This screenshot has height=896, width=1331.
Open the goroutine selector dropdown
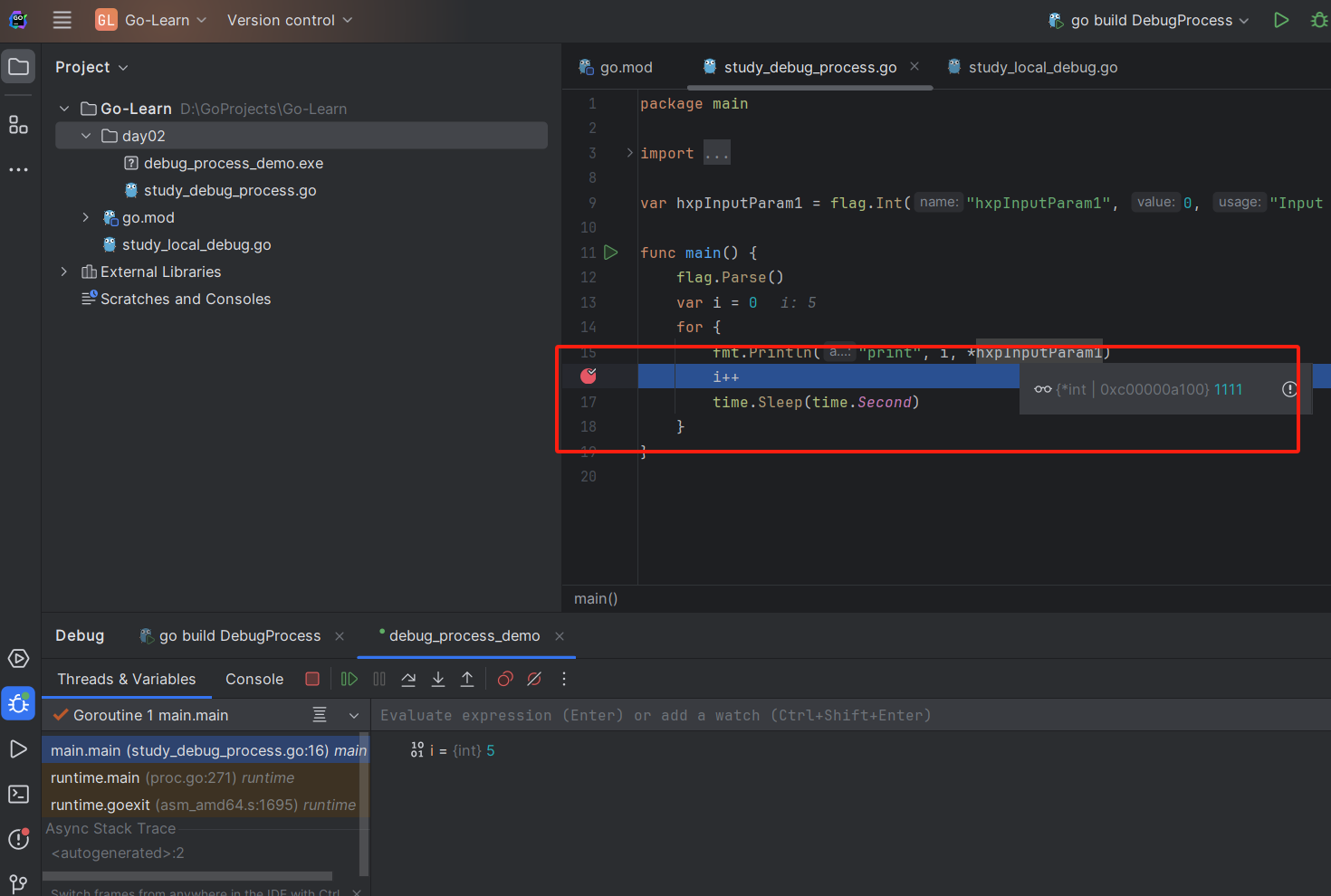pos(354,715)
